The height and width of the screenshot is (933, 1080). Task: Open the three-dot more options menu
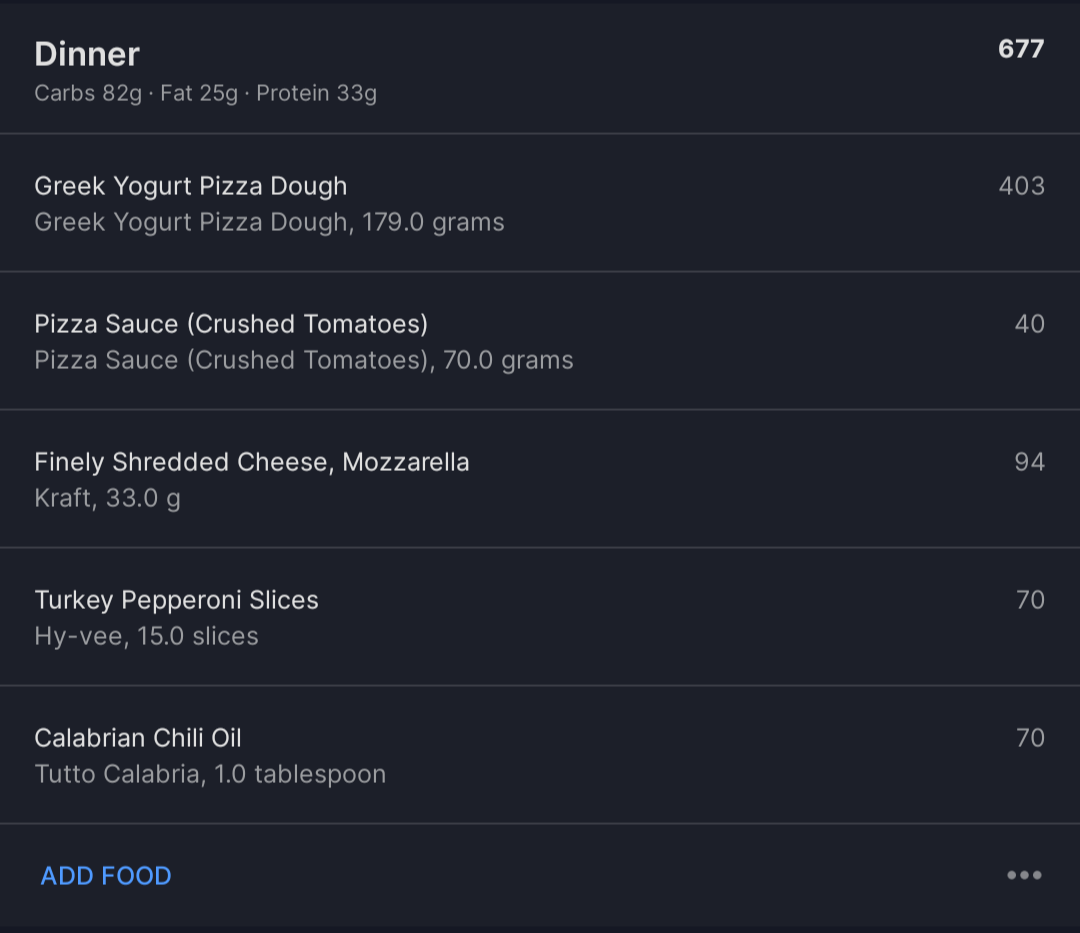1024,876
